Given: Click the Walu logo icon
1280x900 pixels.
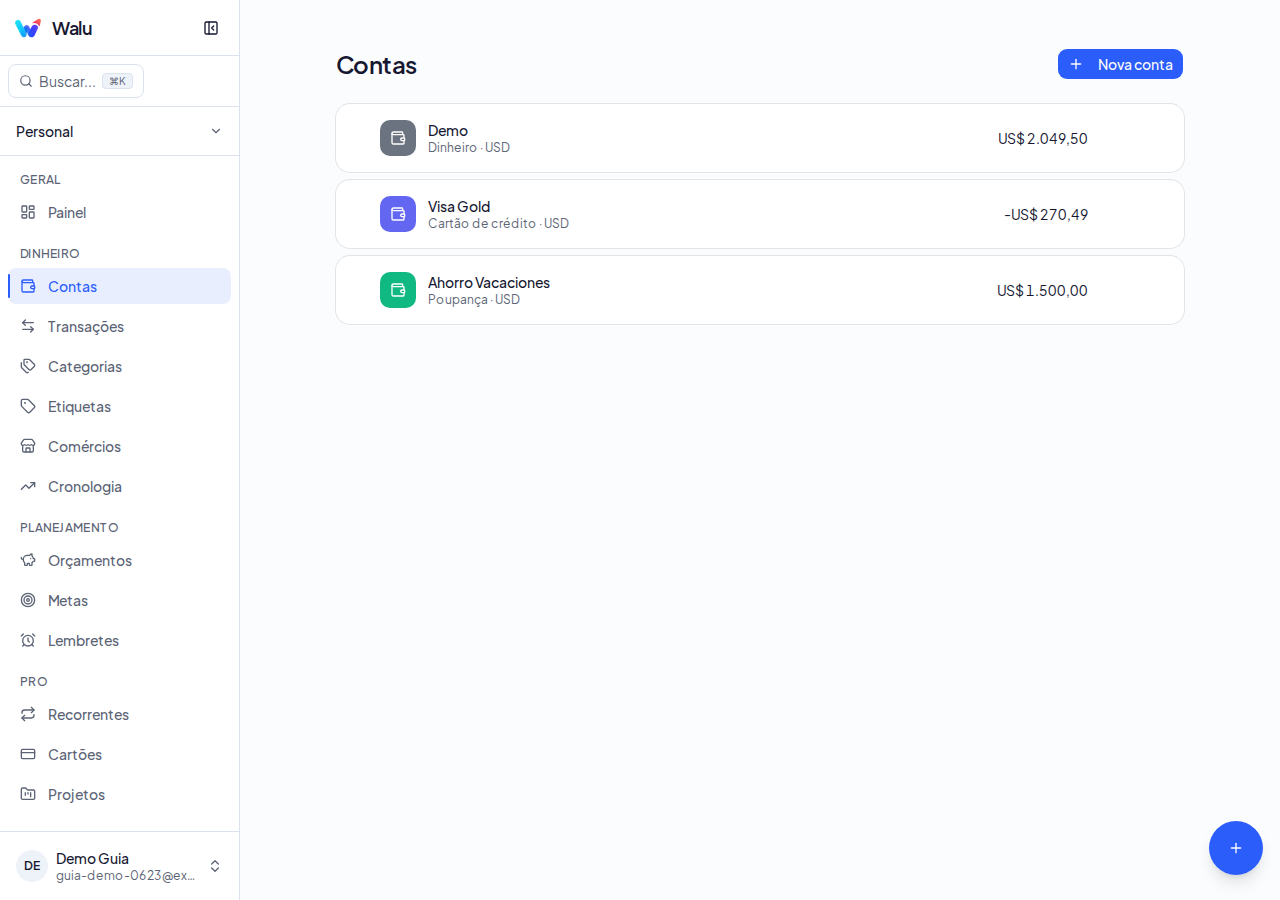Looking at the screenshot, I should 28,28.
